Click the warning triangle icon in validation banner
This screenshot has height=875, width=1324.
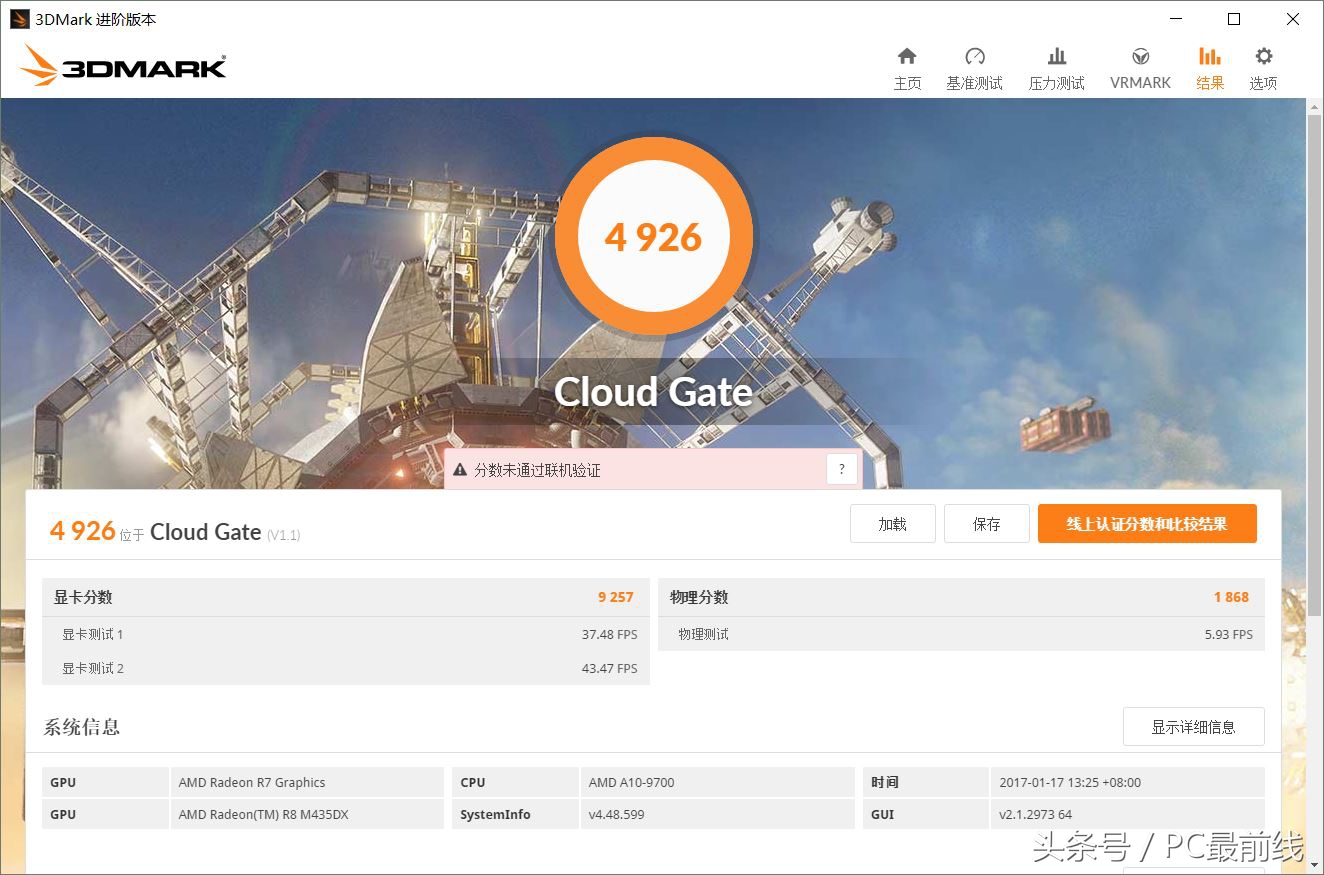[460, 470]
